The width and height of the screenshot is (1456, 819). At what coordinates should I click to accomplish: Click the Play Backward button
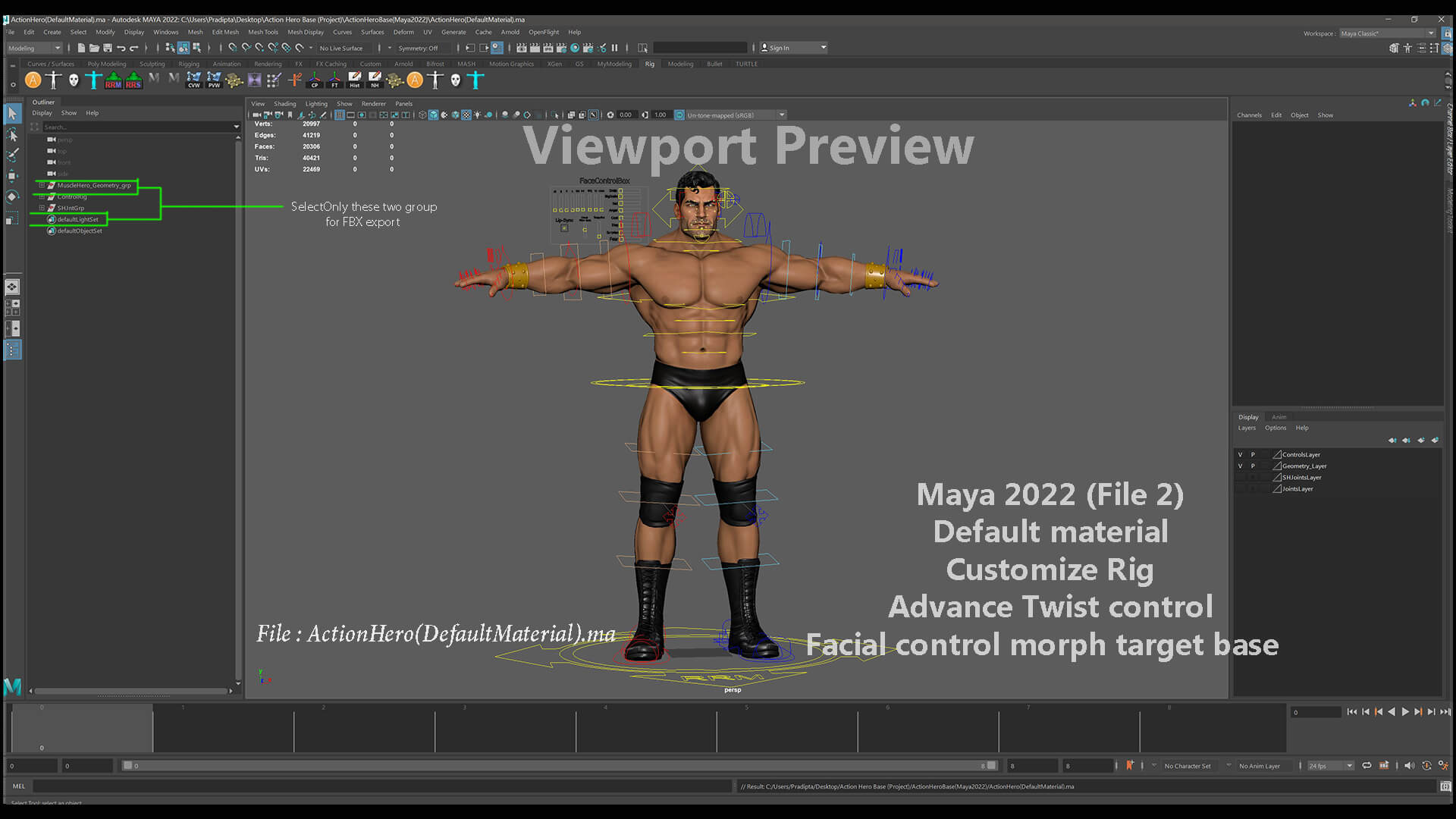point(1392,711)
